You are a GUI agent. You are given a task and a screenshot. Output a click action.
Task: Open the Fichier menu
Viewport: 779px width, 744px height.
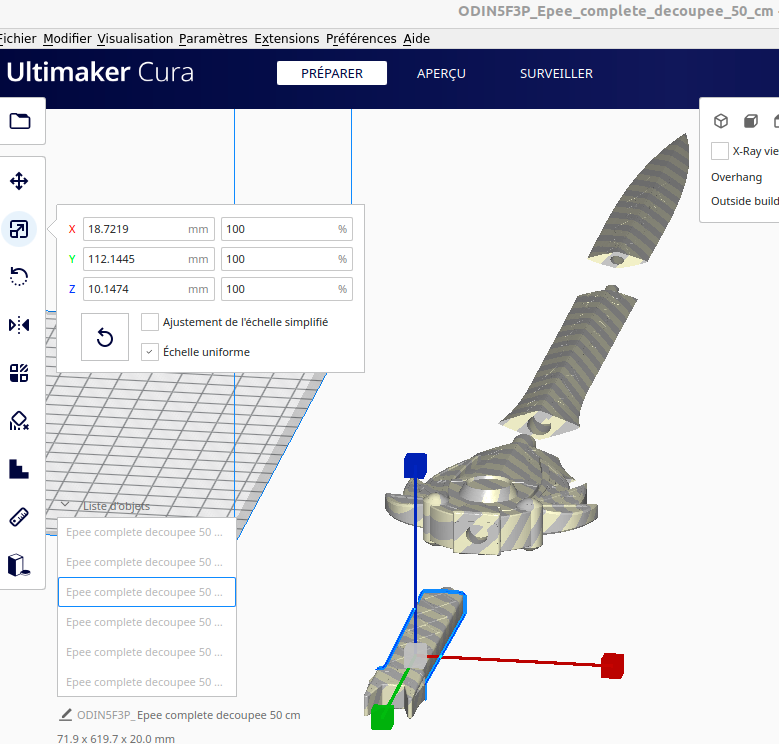tap(18, 38)
